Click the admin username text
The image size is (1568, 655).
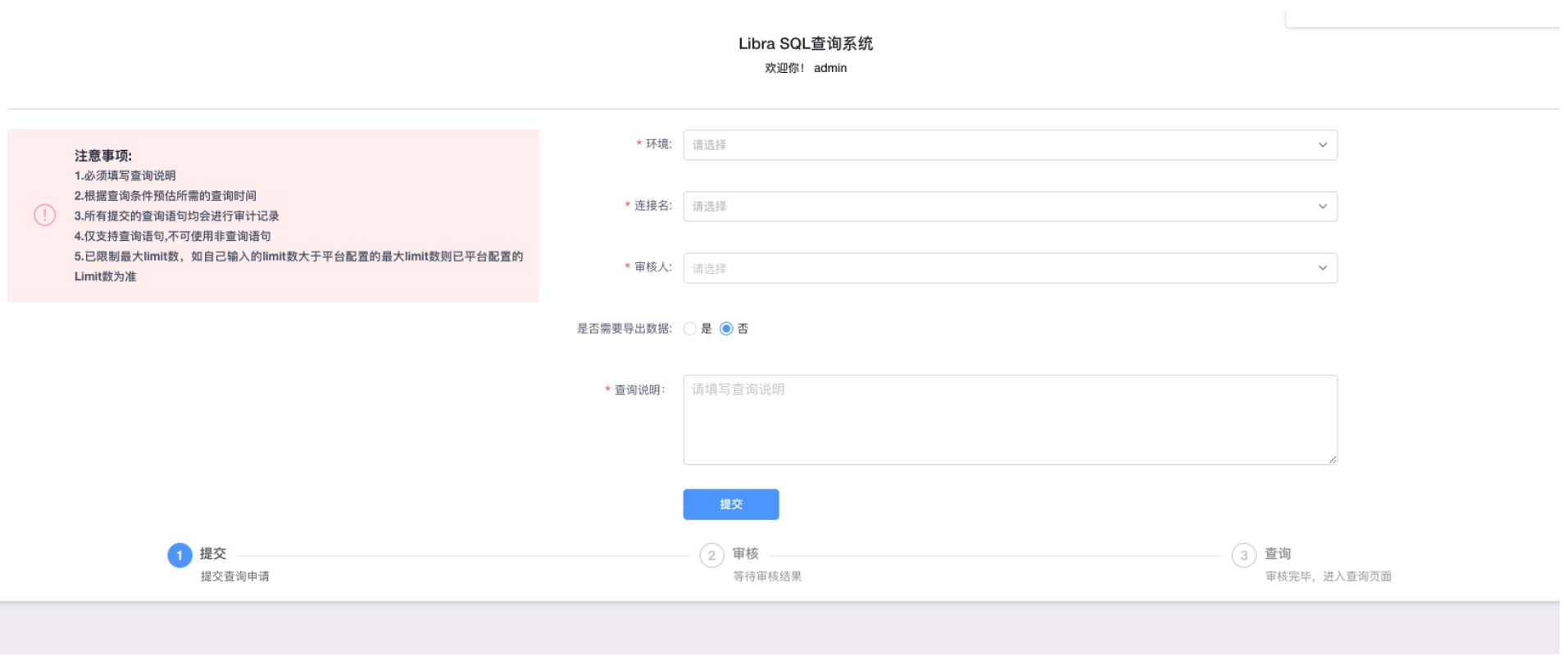click(830, 68)
